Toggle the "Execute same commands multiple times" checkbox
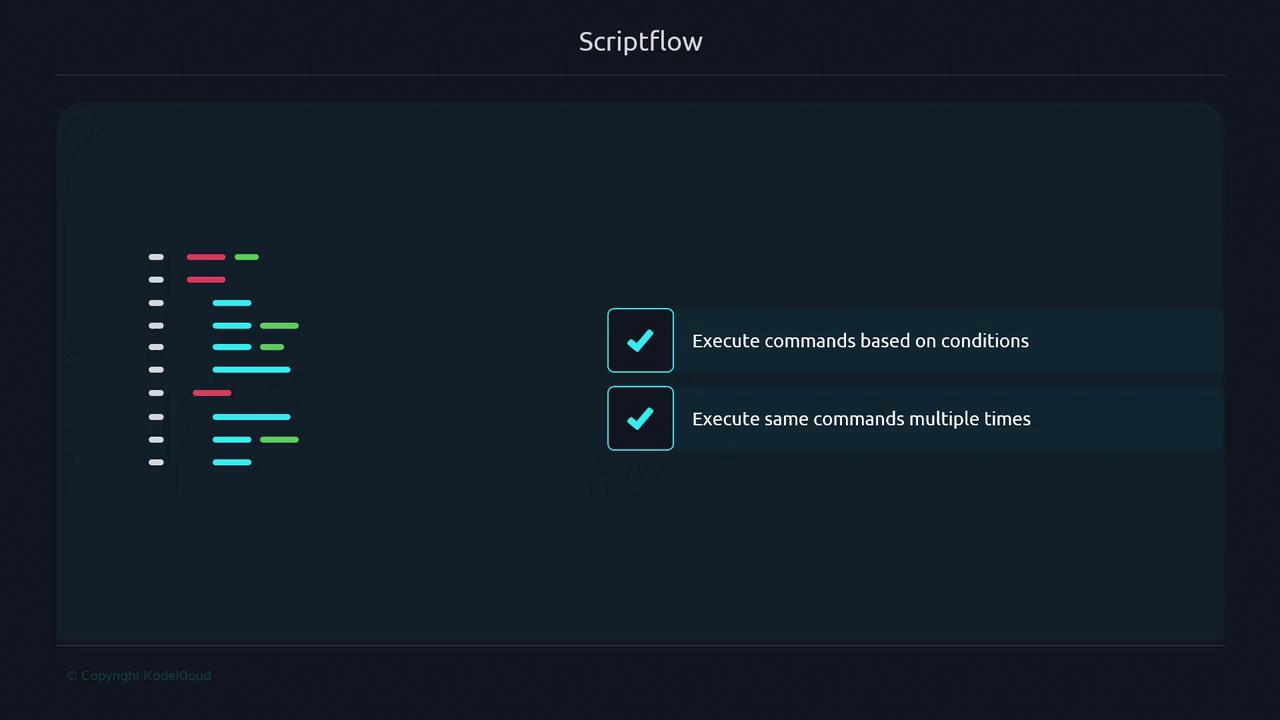 click(x=640, y=419)
